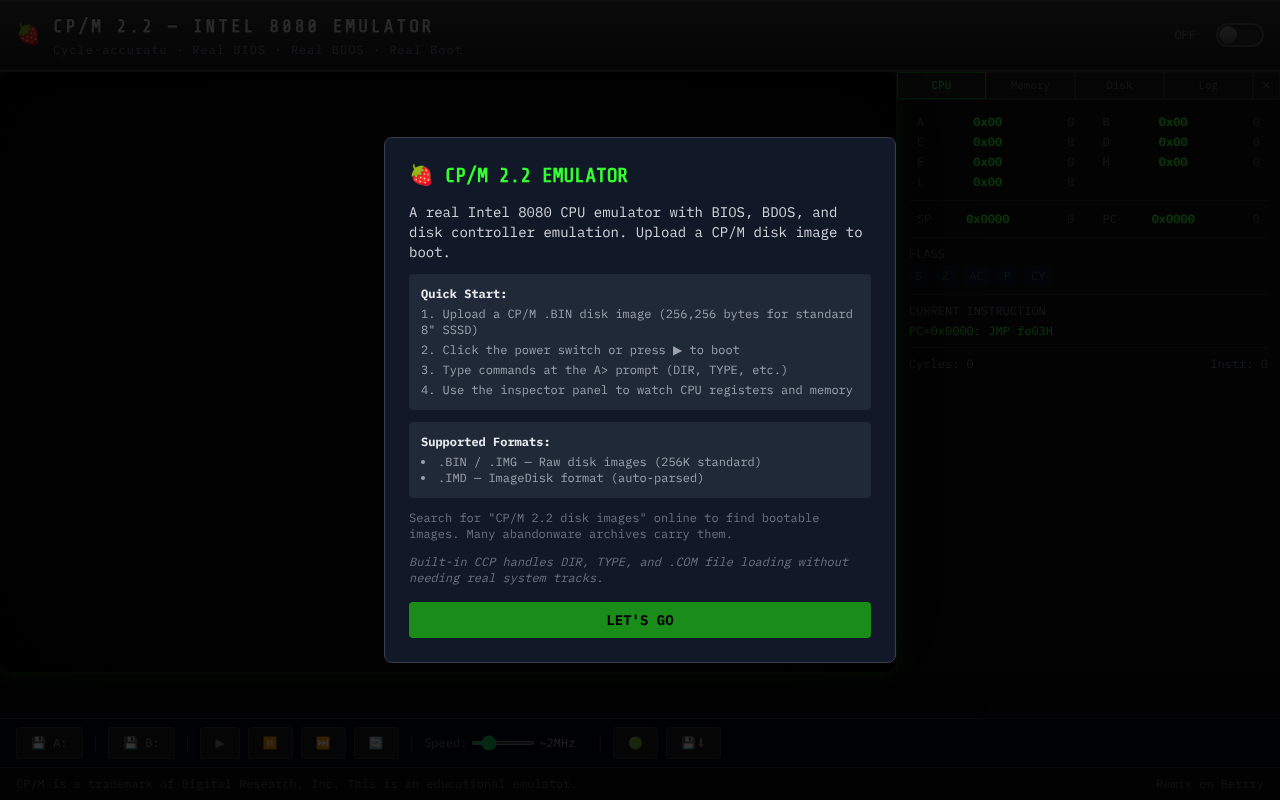The image size is (1280, 800).
Task: Click the trademark notice in the footer
Action: (295, 784)
